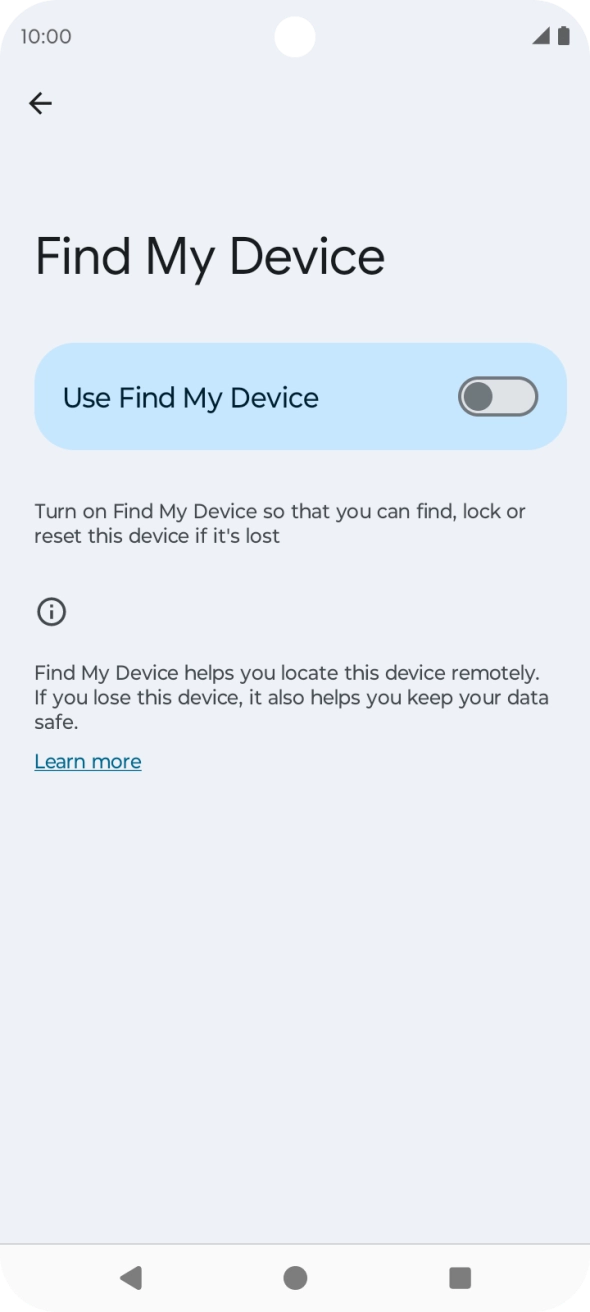Open the Learn more link
The height and width of the screenshot is (1312, 590).
click(88, 762)
